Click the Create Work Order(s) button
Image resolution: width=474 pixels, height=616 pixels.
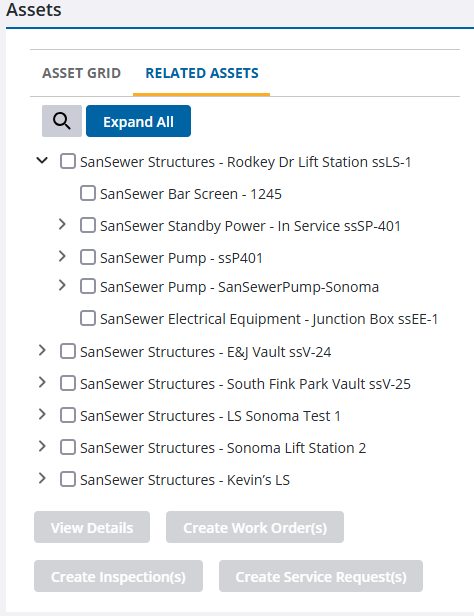255,527
